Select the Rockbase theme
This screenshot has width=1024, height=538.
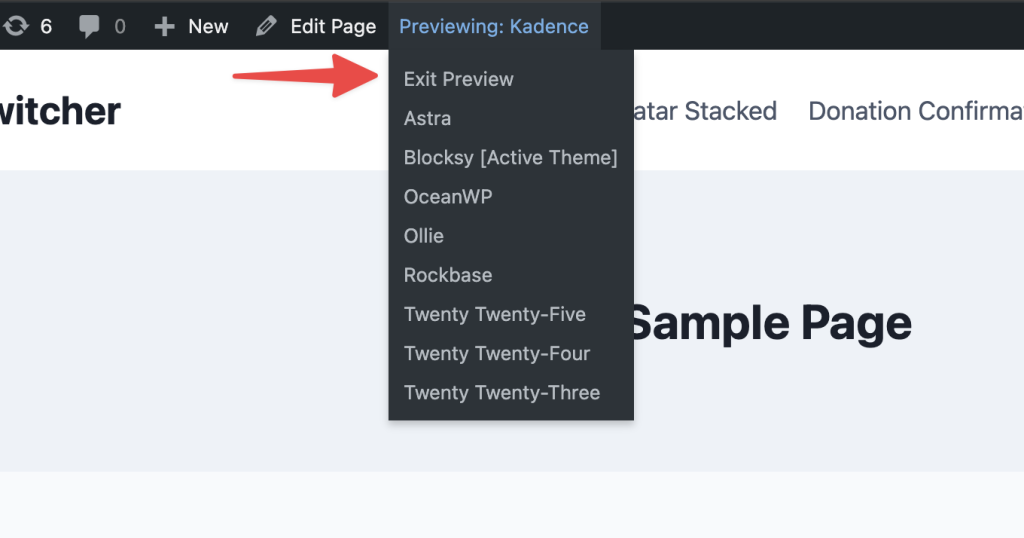point(448,275)
